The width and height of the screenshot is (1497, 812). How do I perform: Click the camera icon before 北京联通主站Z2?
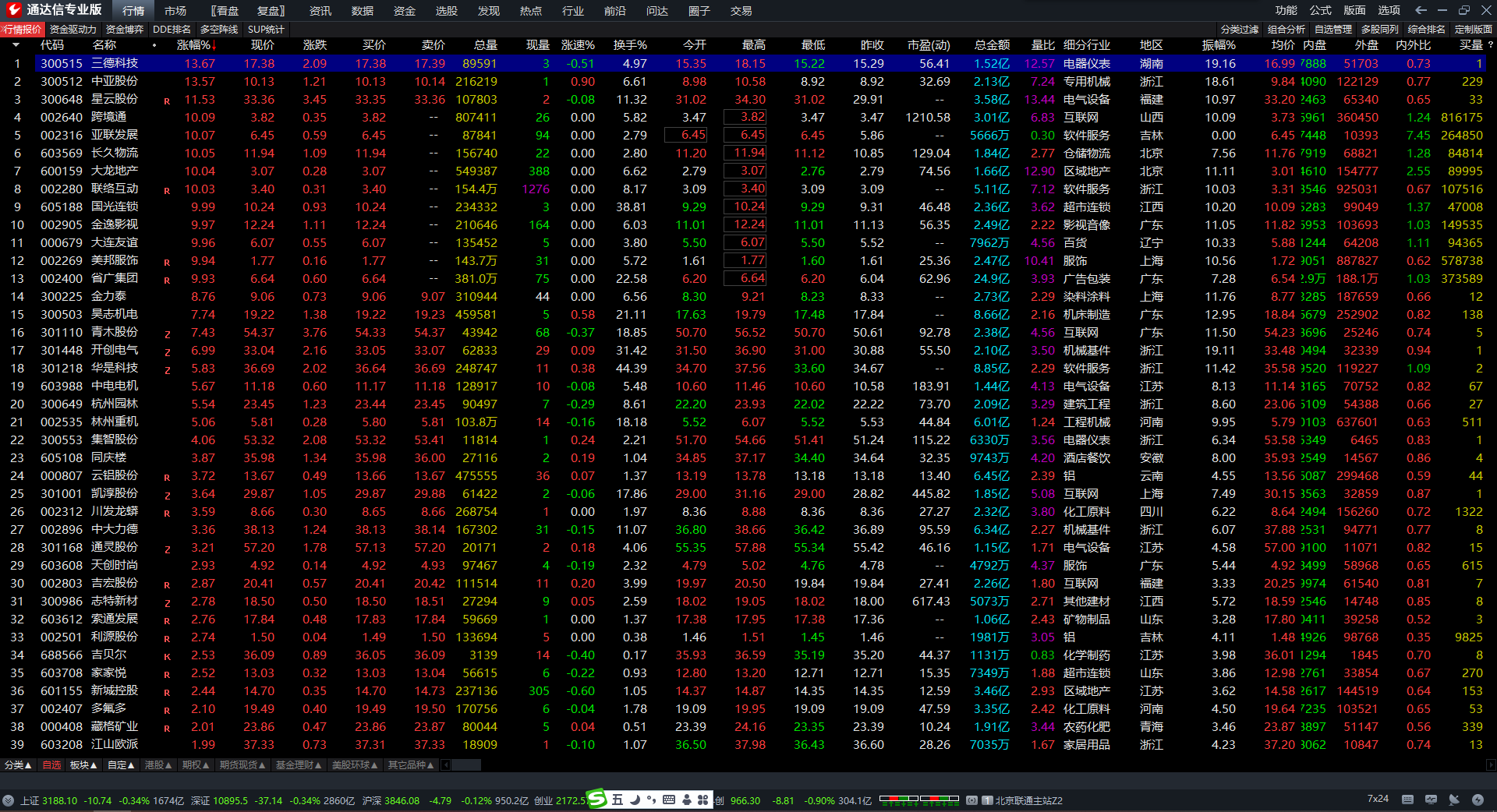point(971,800)
